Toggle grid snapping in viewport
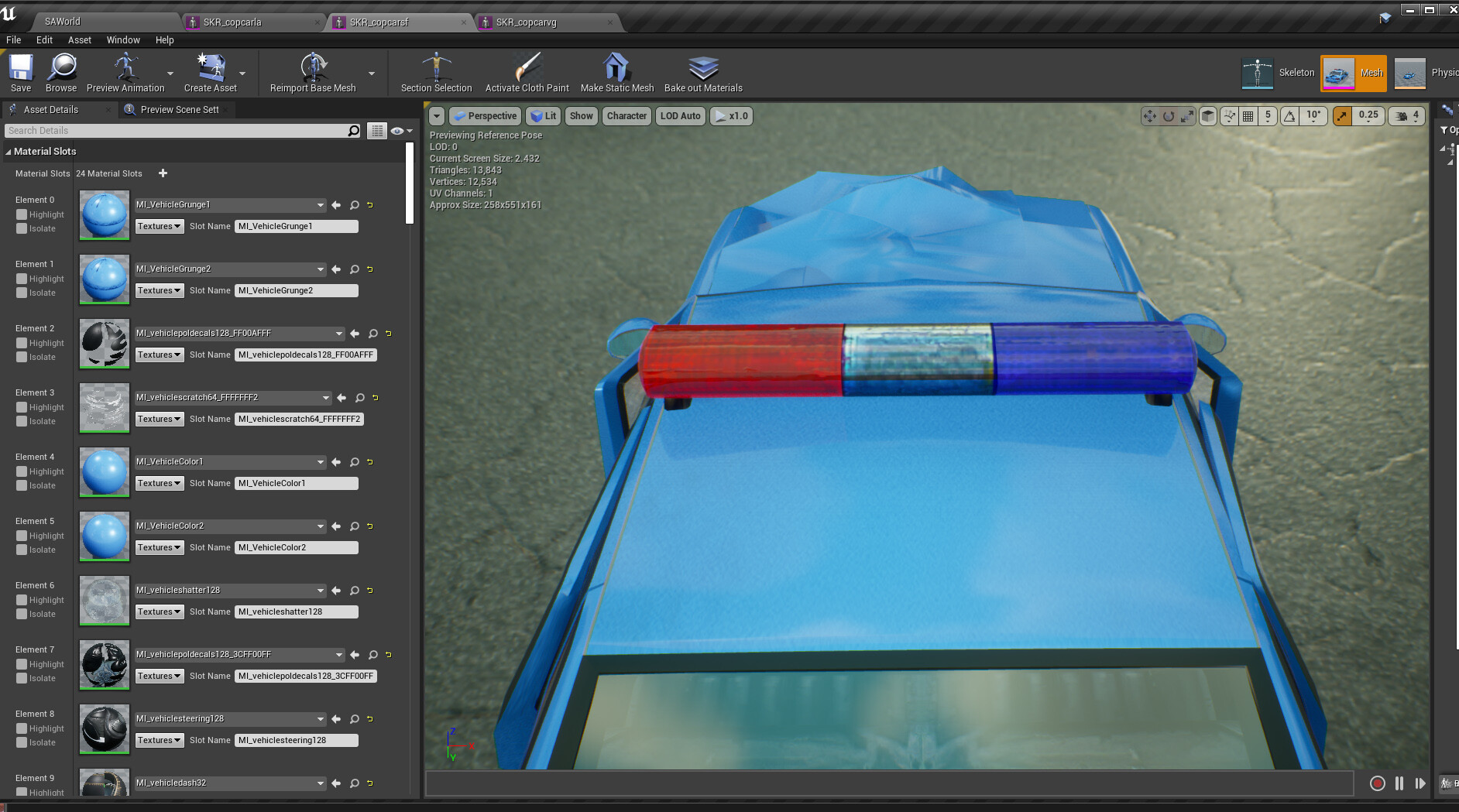Screen dimensions: 1459x812 click(x=1248, y=116)
